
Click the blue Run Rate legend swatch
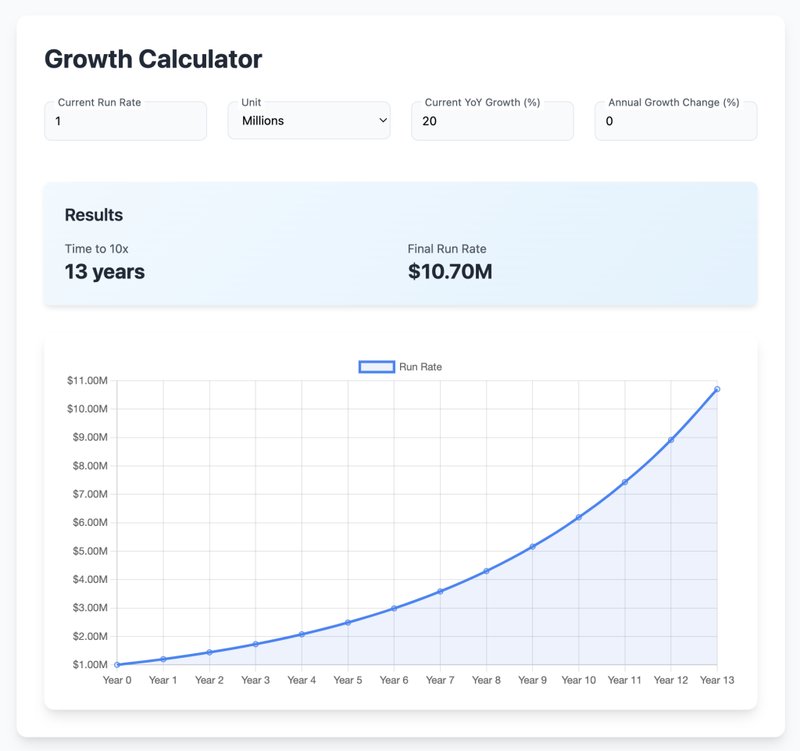(x=376, y=367)
